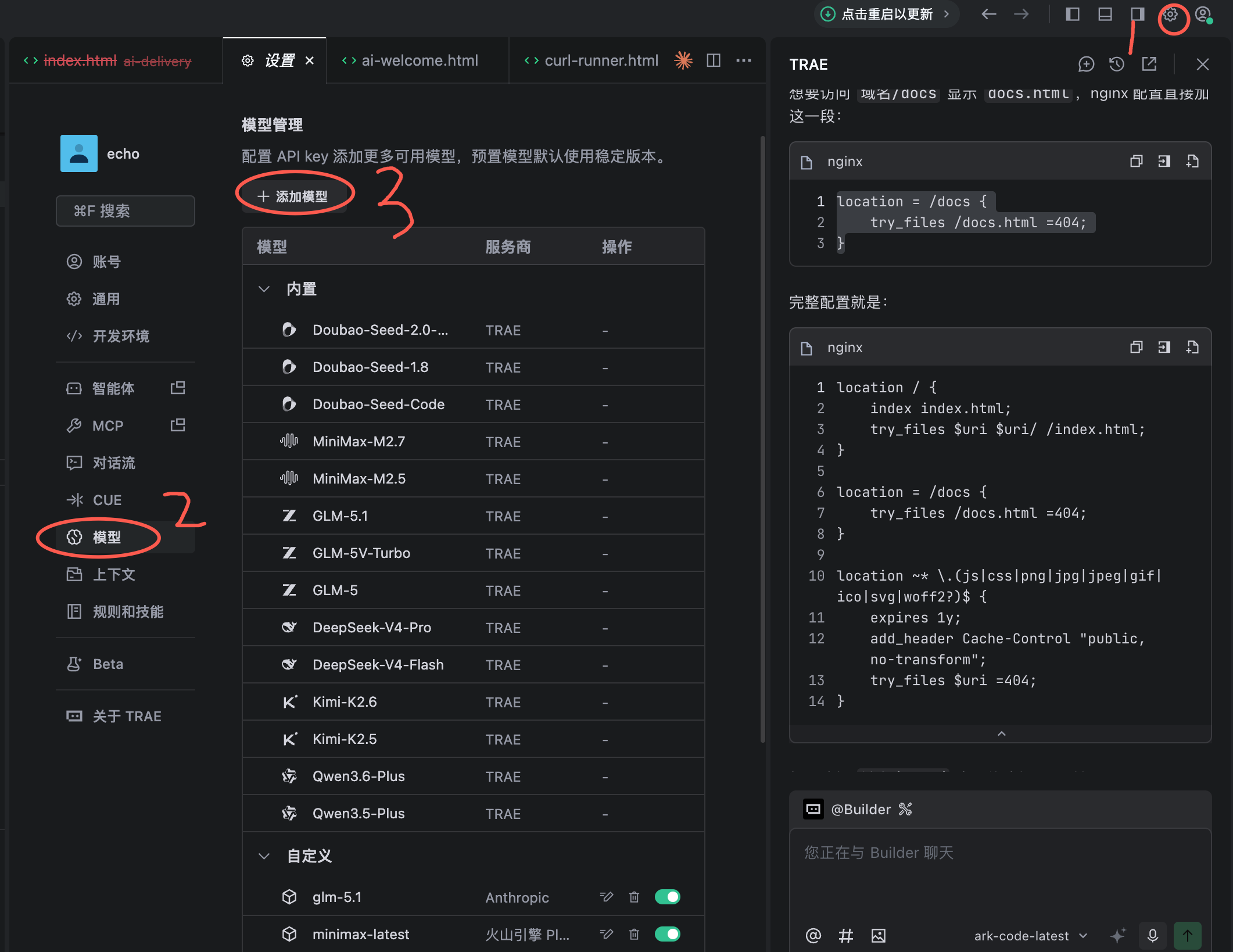Screen dimensions: 1233x952
Task: Insert first nginx code block at cursor
Action: [x=1164, y=161]
